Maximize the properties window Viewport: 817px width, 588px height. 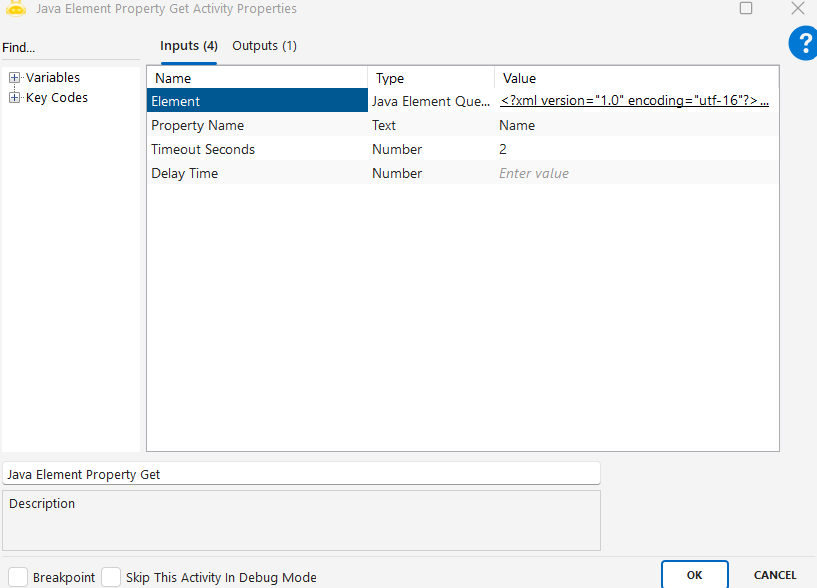[x=746, y=8]
